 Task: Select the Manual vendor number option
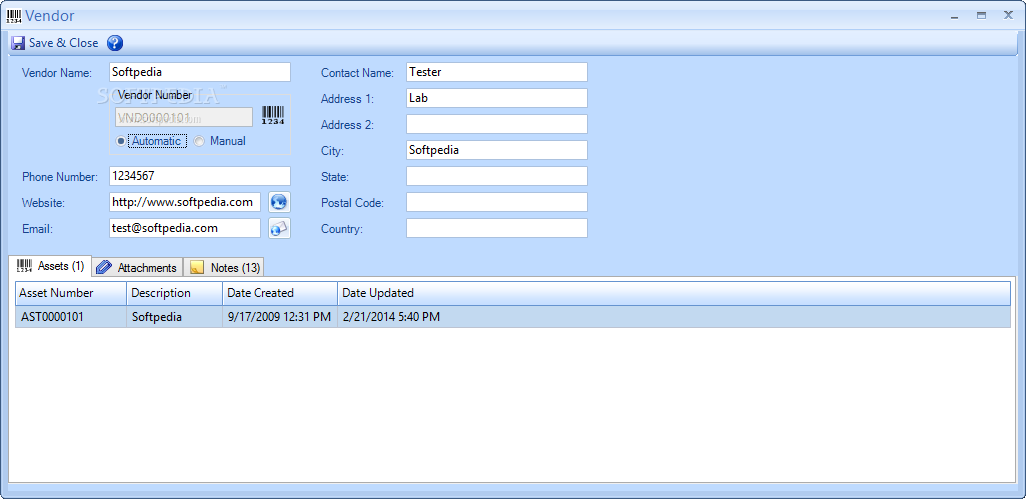point(221,141)
